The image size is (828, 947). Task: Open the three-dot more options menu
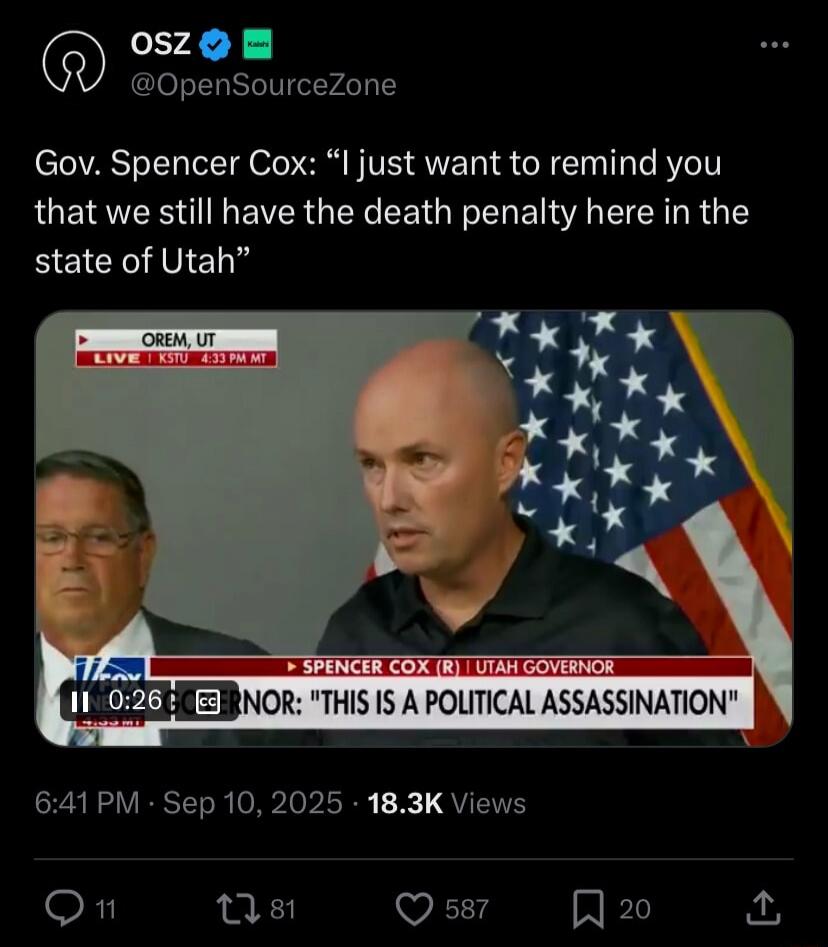pos(774,44)
